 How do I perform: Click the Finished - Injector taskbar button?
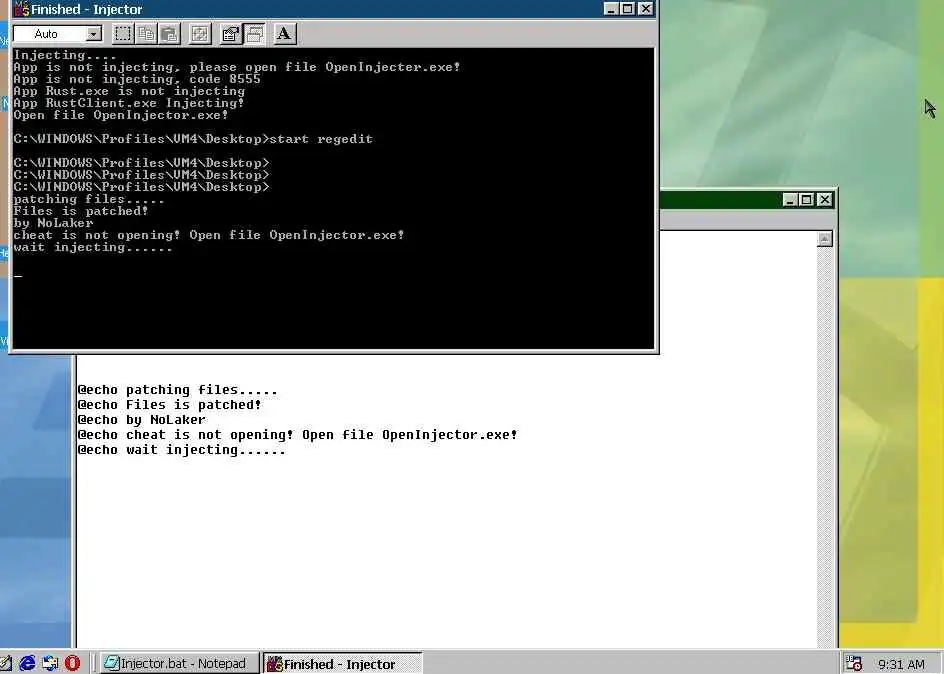342,663
